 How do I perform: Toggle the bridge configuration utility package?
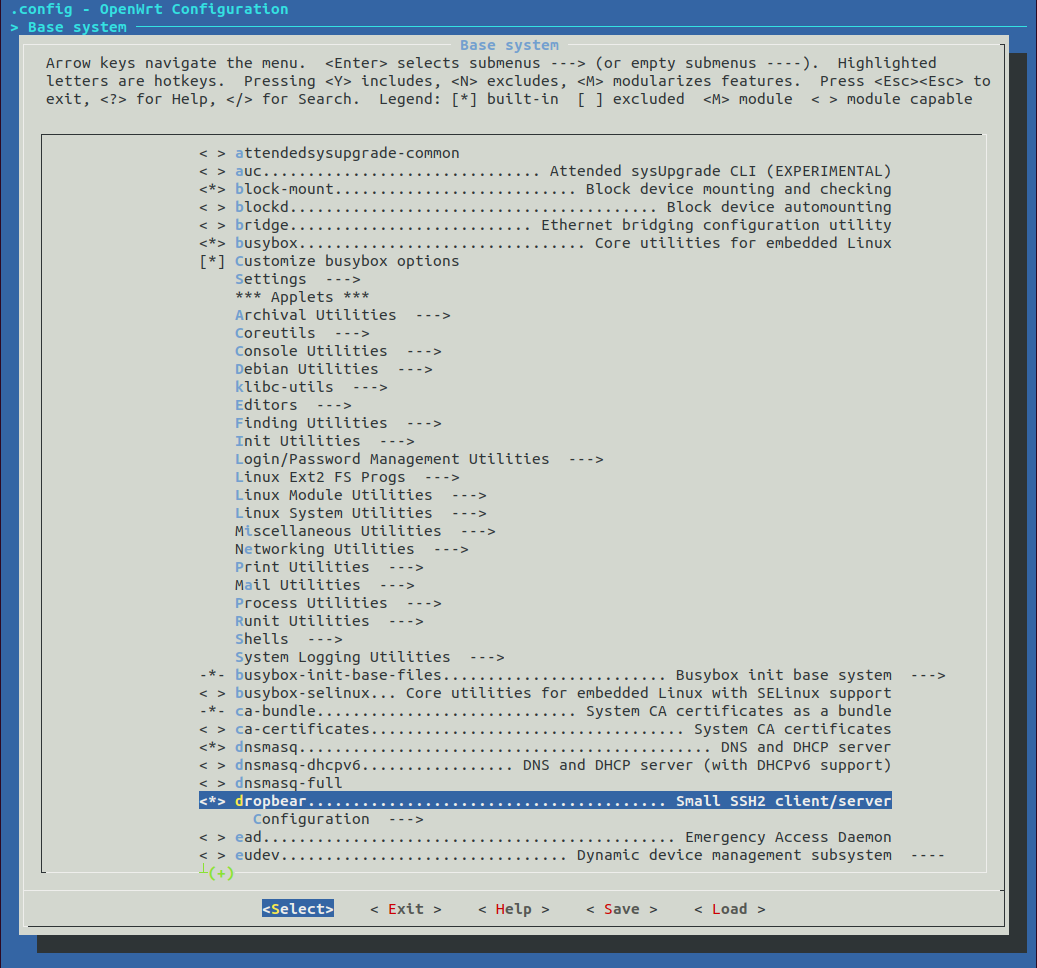tap(545, 225)
